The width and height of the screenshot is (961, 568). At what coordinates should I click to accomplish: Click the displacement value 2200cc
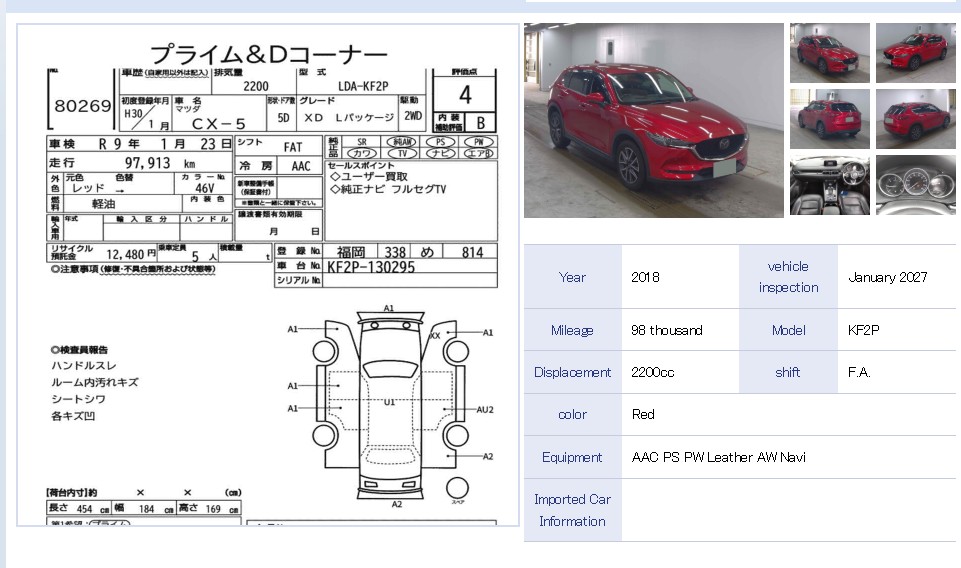(652, 373)
